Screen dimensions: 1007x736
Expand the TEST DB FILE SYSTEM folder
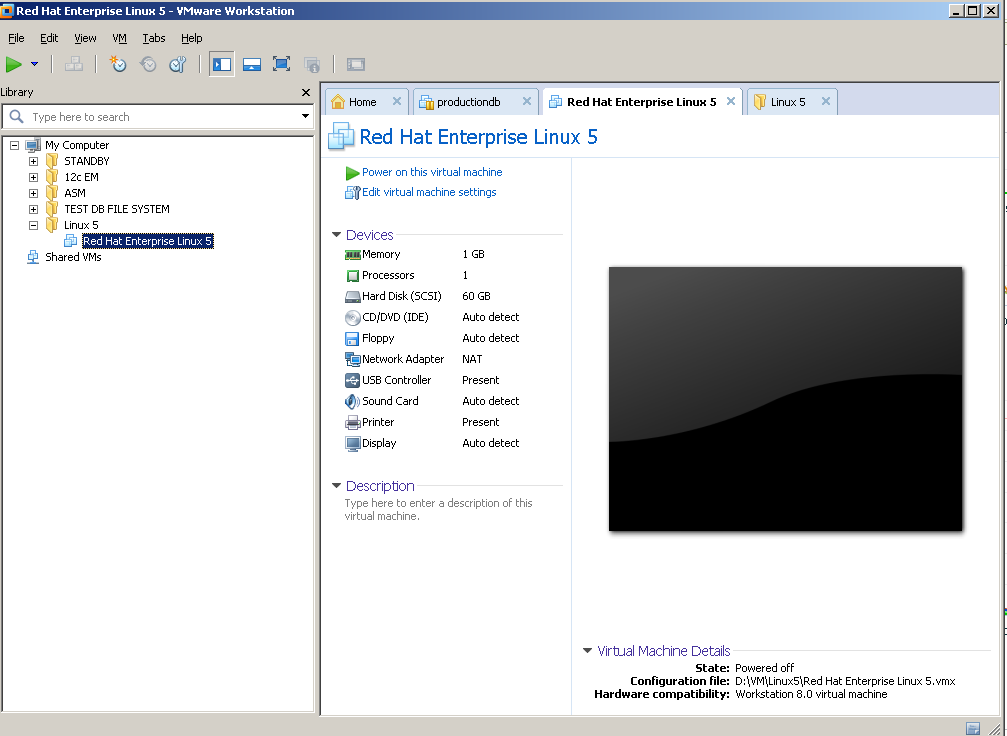click(x=33, y=209)
